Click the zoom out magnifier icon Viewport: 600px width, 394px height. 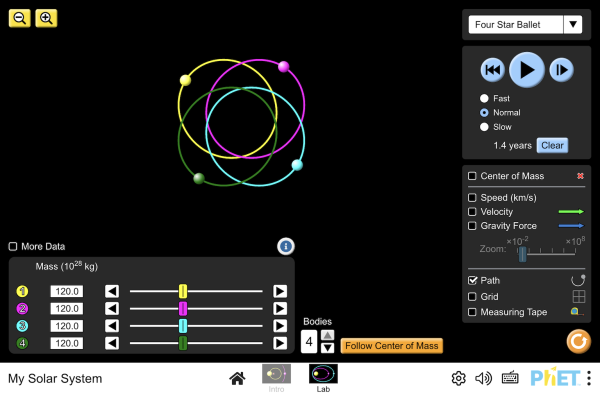(x=20, y=18)
